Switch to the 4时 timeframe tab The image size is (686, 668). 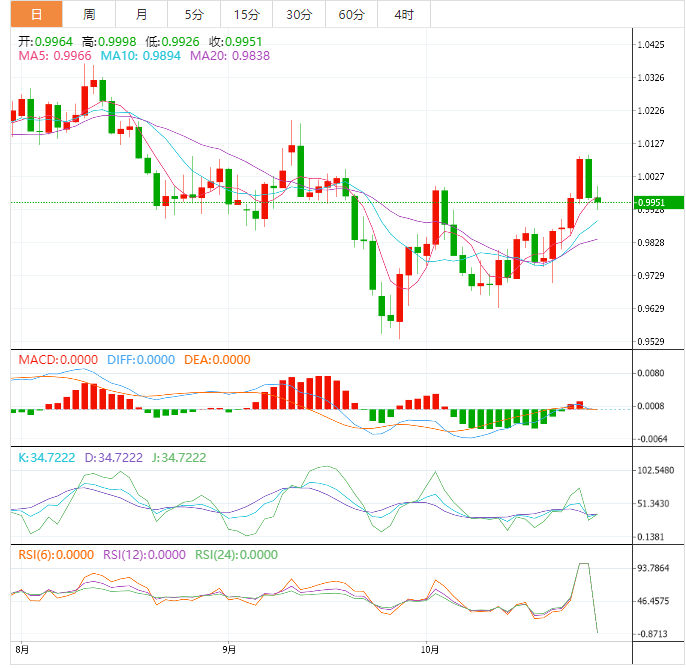pos(404,14)
